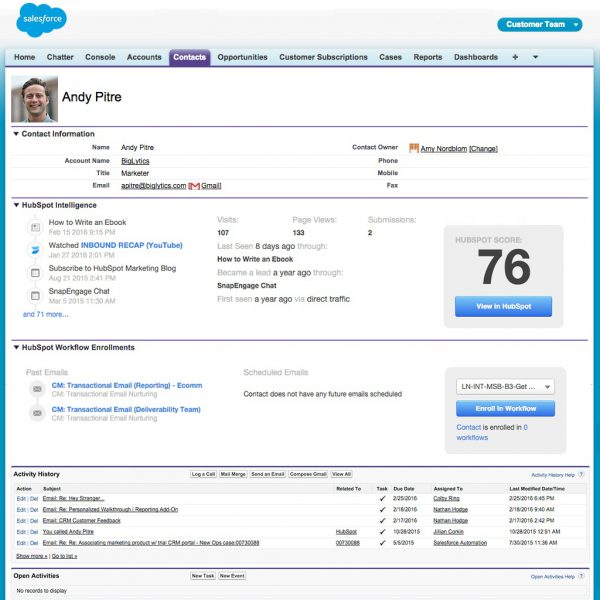Open the Customer Subscriptions tab
600x600 pixels.
pyautogui.click(x=323, y=57)
